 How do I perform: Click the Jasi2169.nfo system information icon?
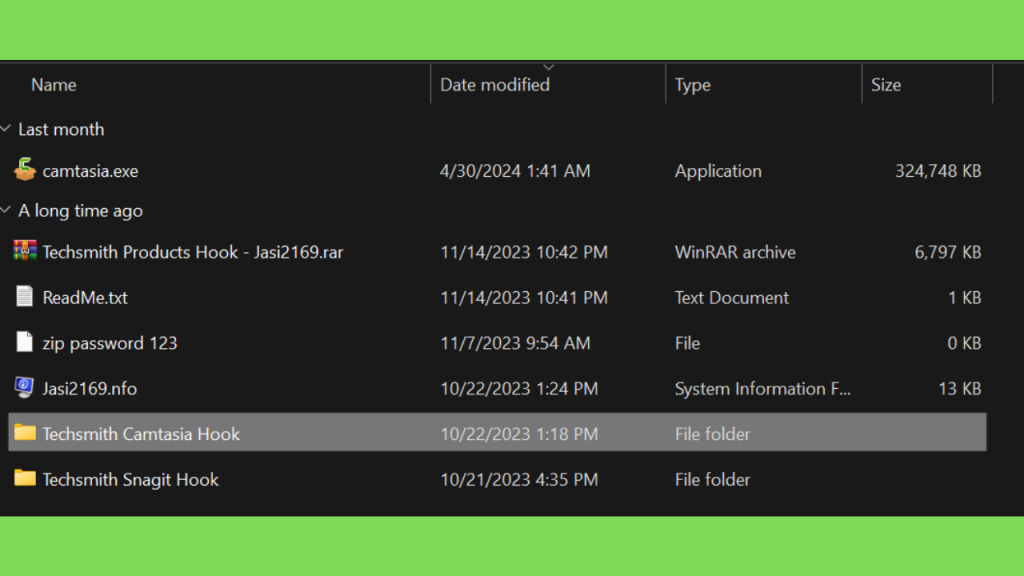[x=24, y=387]
